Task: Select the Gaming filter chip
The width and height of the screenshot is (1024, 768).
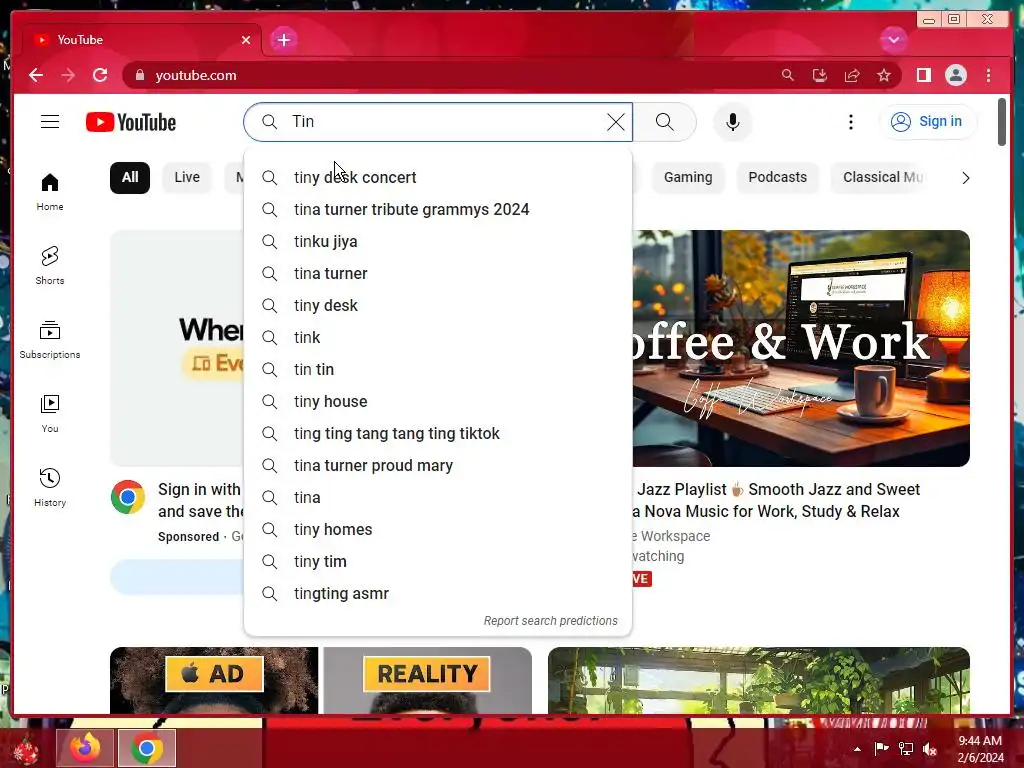Action: click(x=688, y=177)
